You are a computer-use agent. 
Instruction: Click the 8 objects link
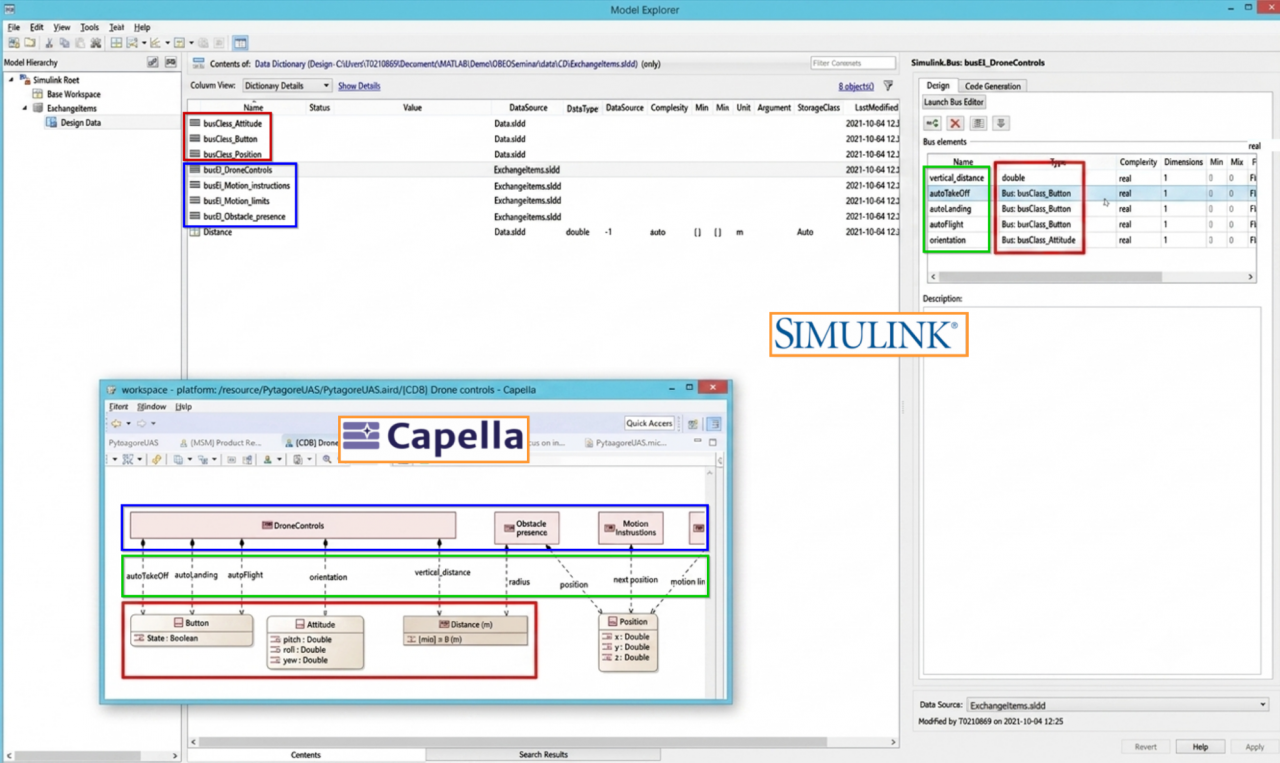tap(856, 86)
